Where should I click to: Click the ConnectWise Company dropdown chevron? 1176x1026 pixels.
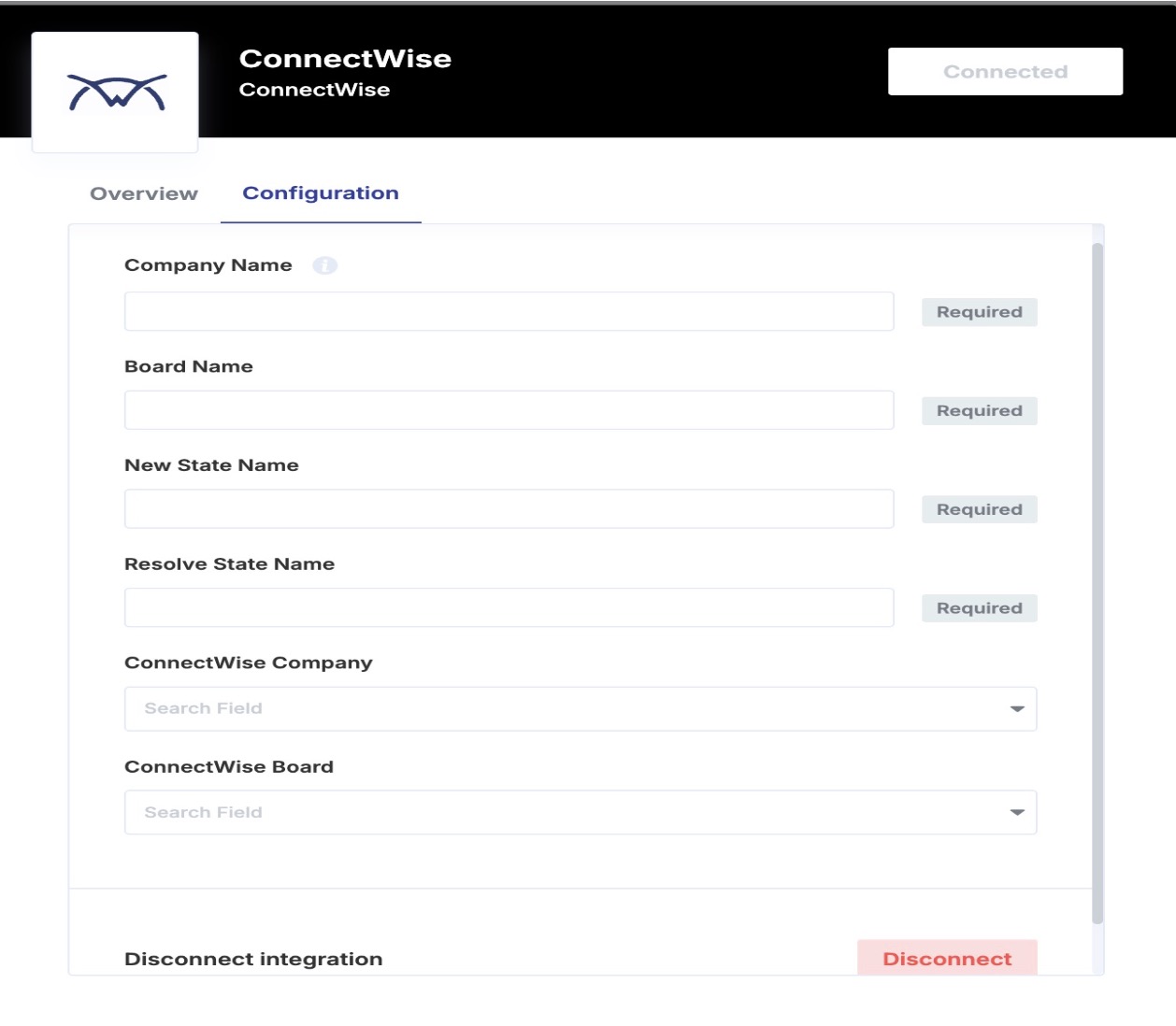point(1019,709)
